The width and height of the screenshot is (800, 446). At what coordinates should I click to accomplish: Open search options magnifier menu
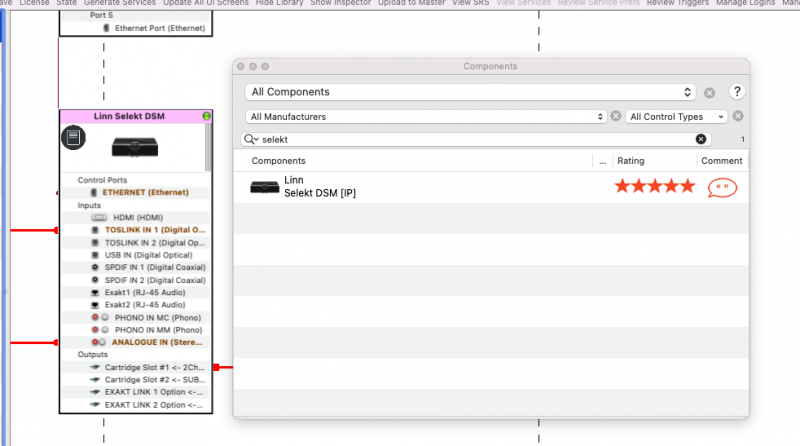coord(251,139)
